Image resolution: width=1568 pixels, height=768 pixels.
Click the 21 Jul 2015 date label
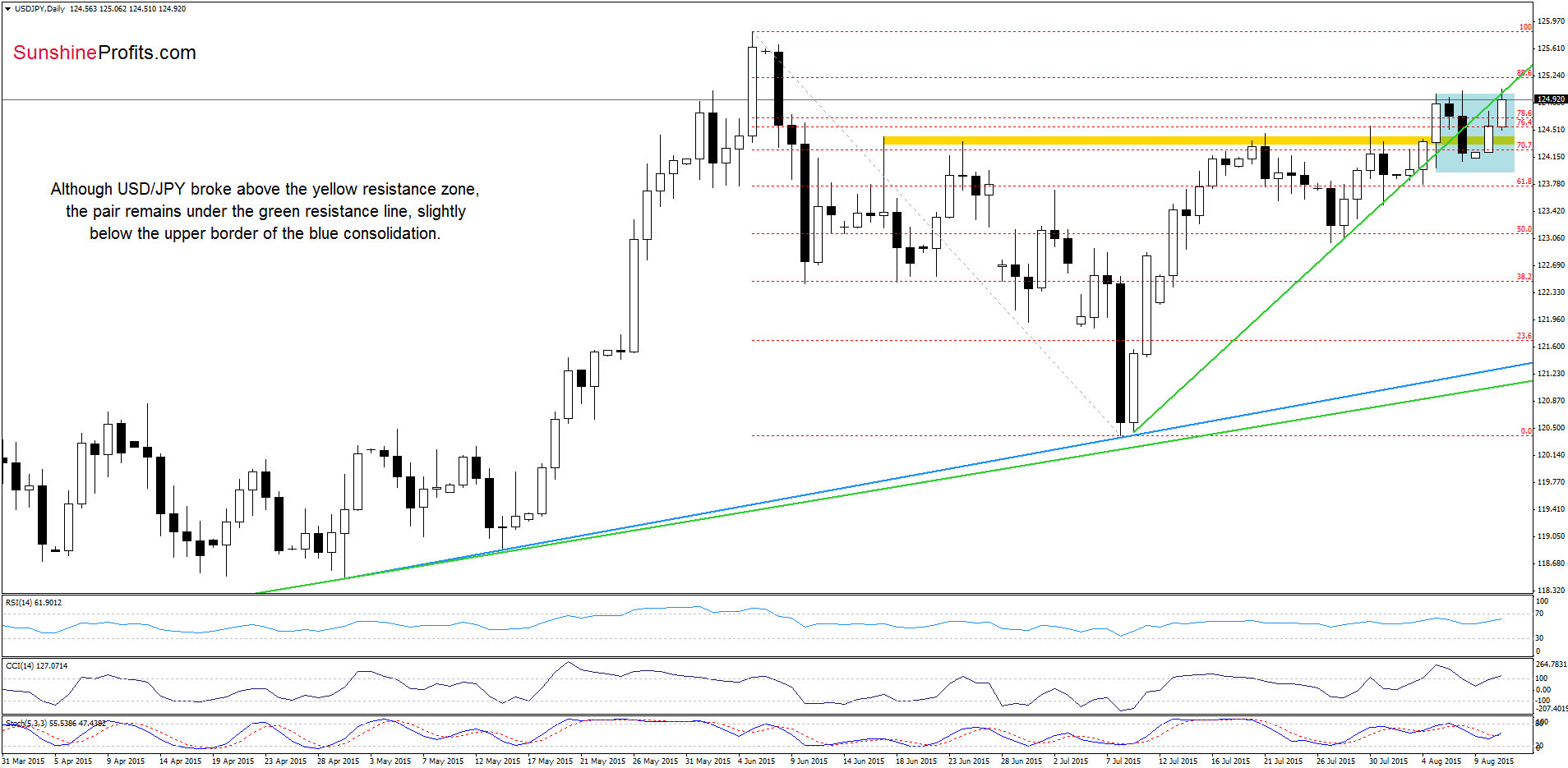(1283, 761)
